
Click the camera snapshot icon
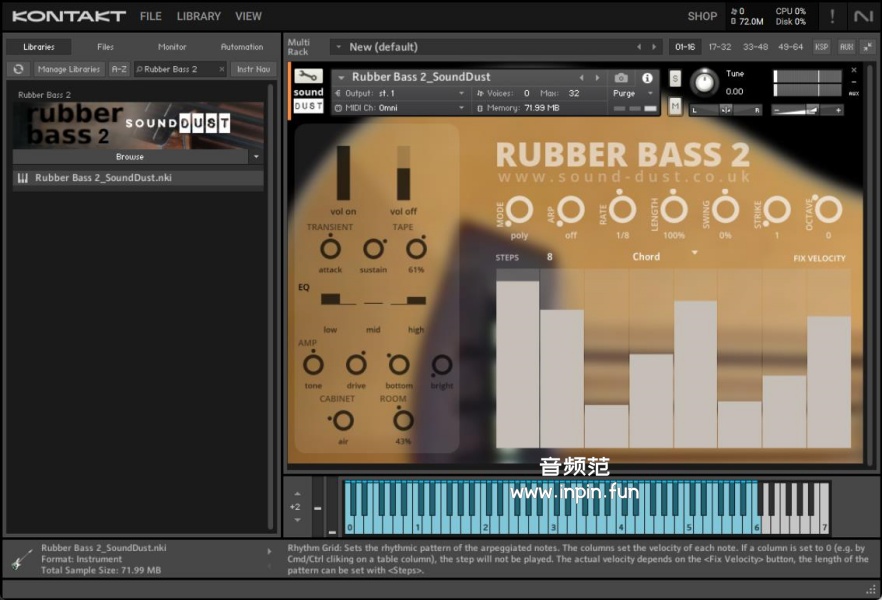[x=621, y=78]
